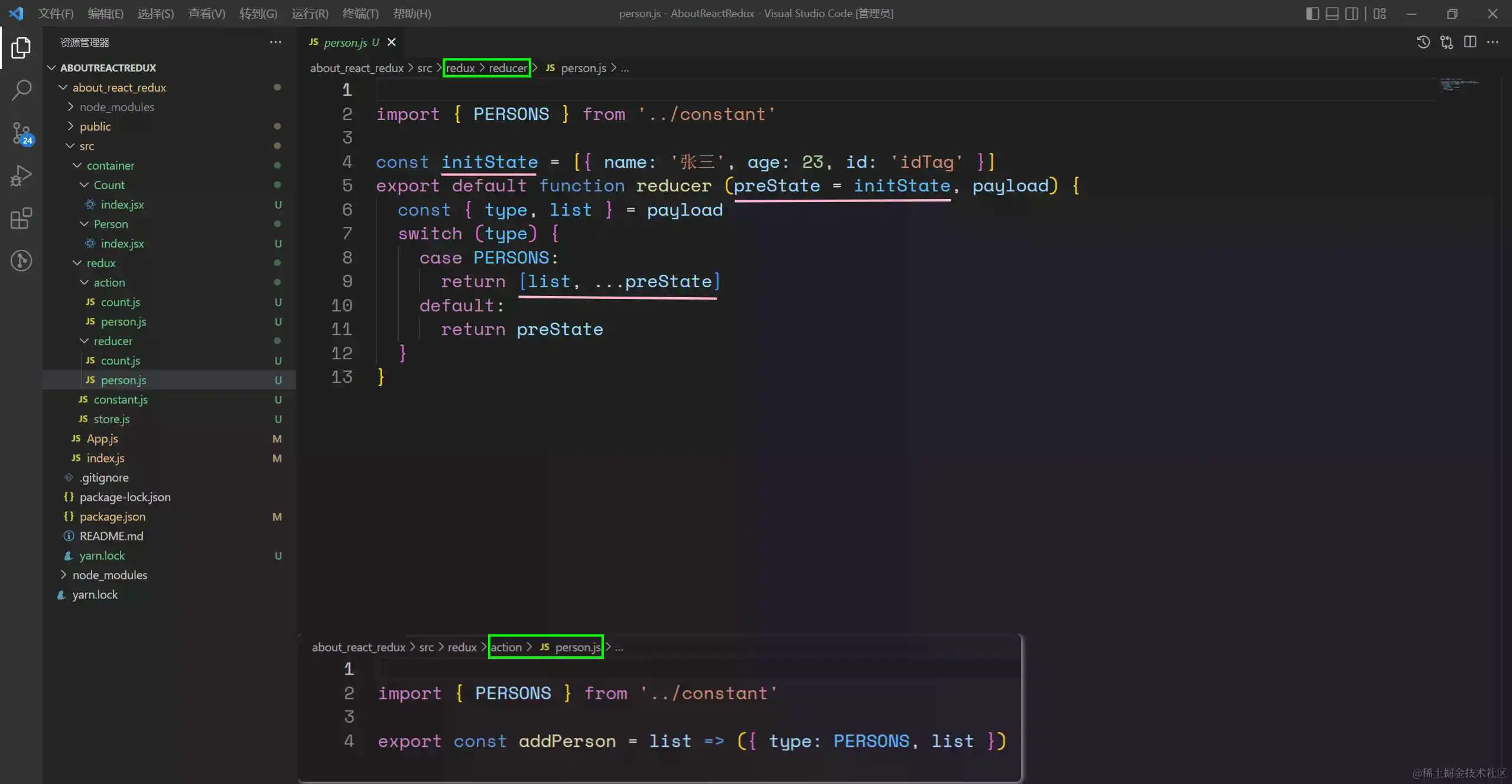Collapse the Person folder
Viewport: 1512px width, 784px height.
click(x=84, y=224)
